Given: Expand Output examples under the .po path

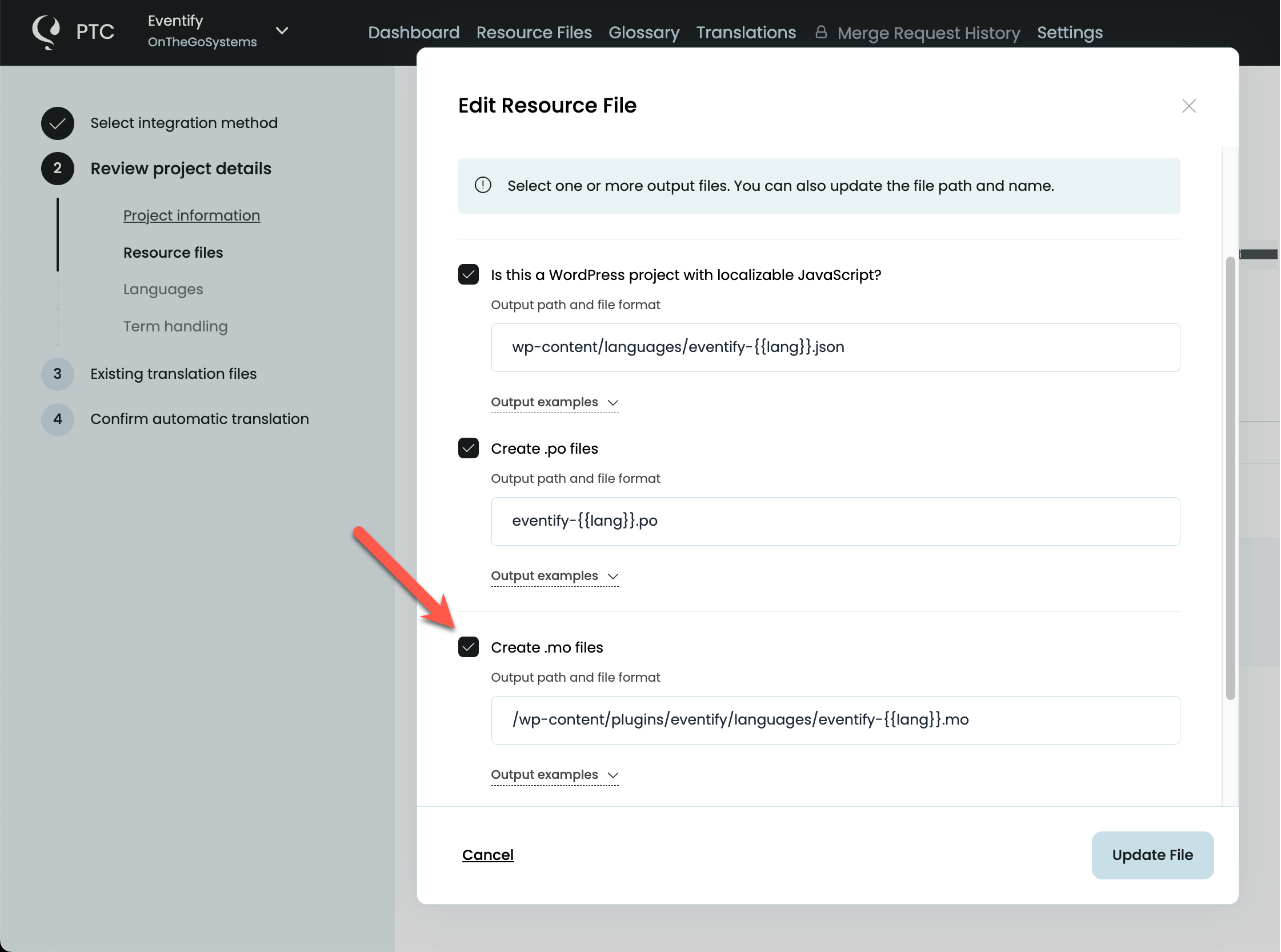Looking at the screenshot, I should click(x=554, y=575).
